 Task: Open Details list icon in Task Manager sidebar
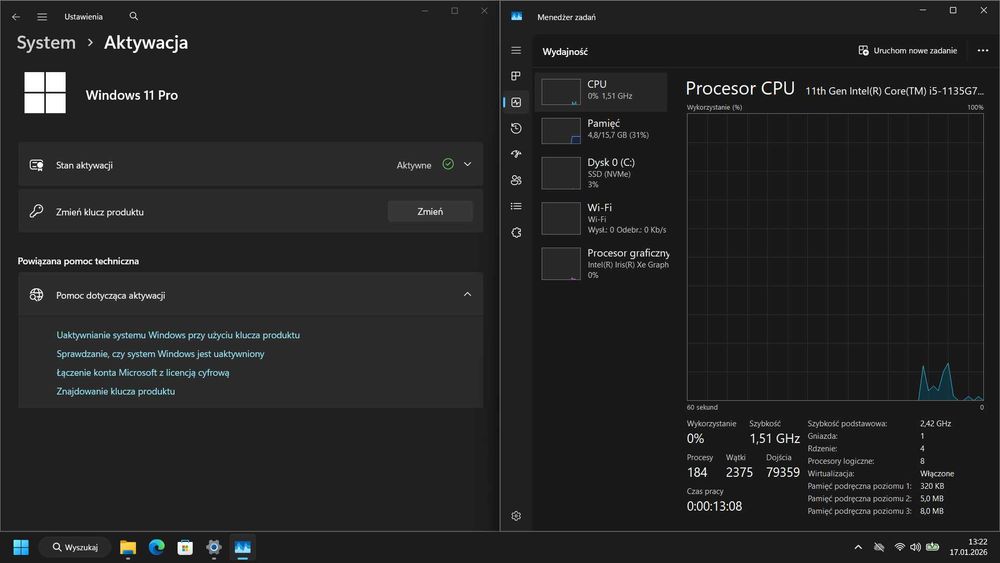pos(516,207)
